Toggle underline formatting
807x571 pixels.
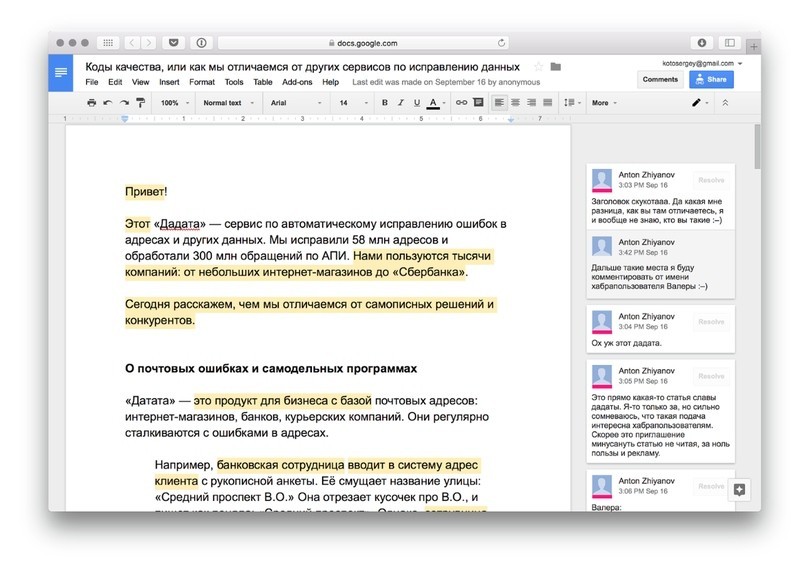pyautogui.click(x=417, y=102)
